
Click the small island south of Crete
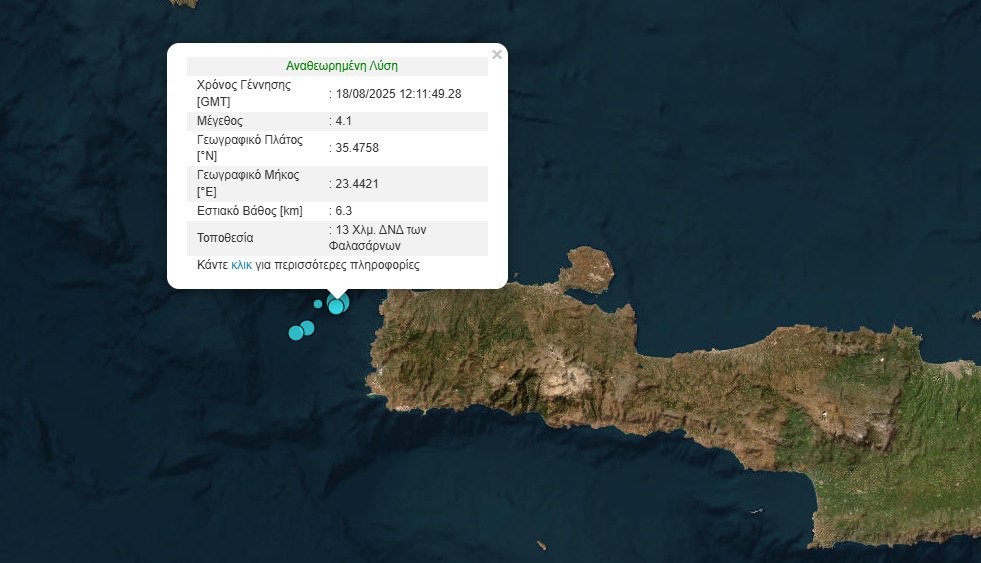pos(541,545)
